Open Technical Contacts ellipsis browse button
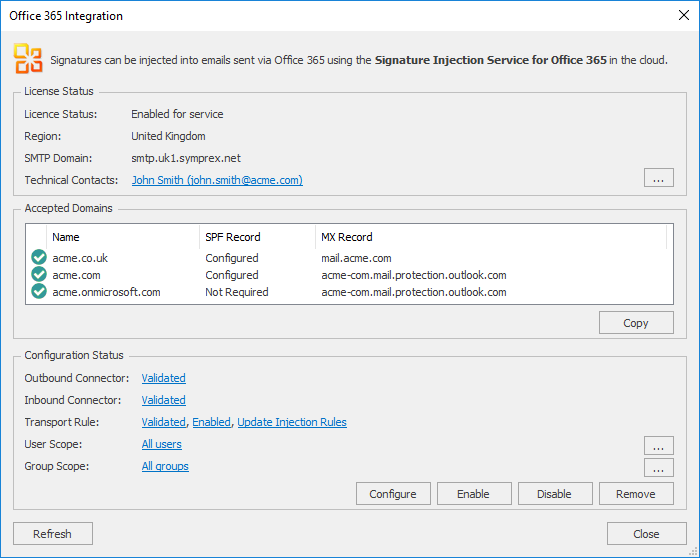700x558 pixels. click(658, 178)
